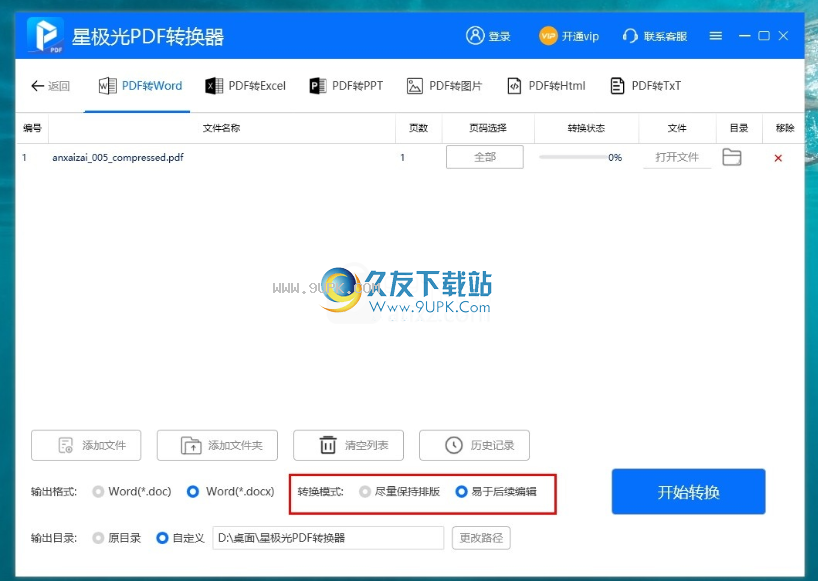Click the 历史记录 clock icon

point(454,445)
